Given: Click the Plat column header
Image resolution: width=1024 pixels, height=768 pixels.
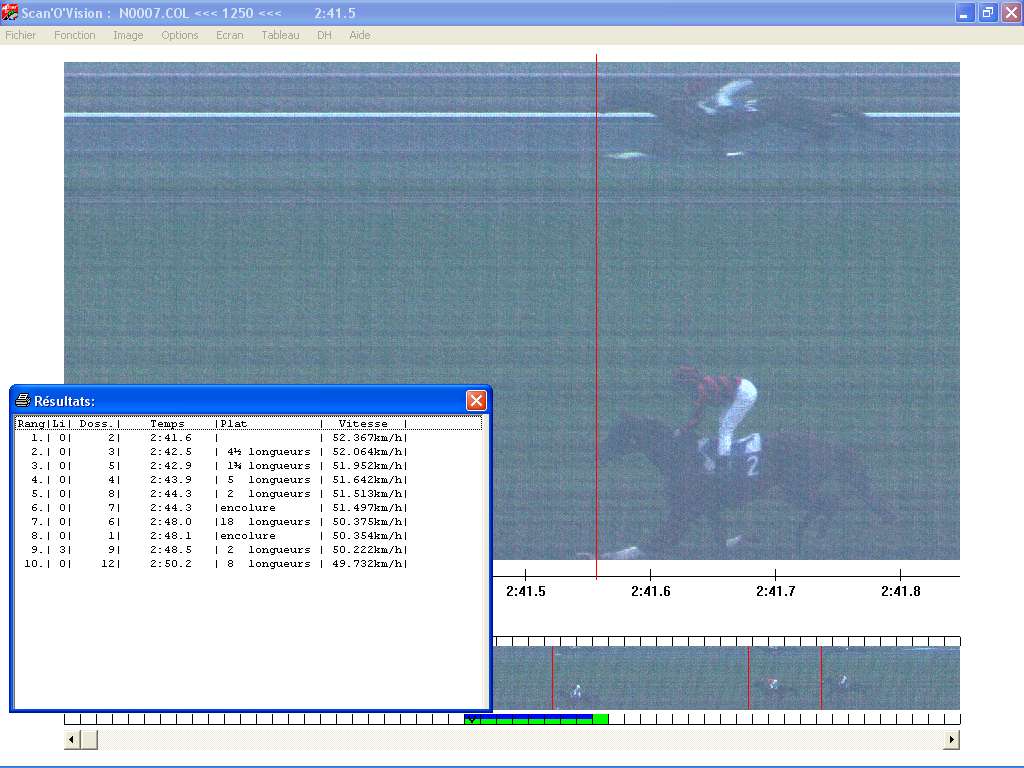Looking at the screenshot, I should (x=234, y=424).
